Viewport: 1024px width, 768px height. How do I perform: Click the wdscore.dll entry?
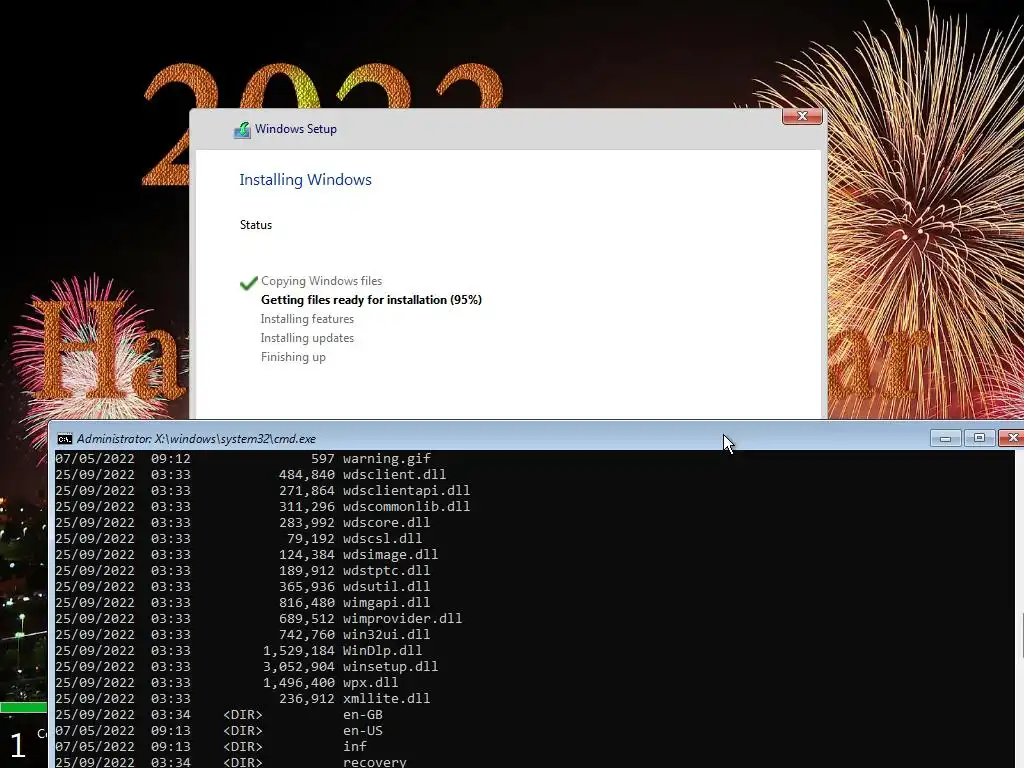tap(387, 522)
